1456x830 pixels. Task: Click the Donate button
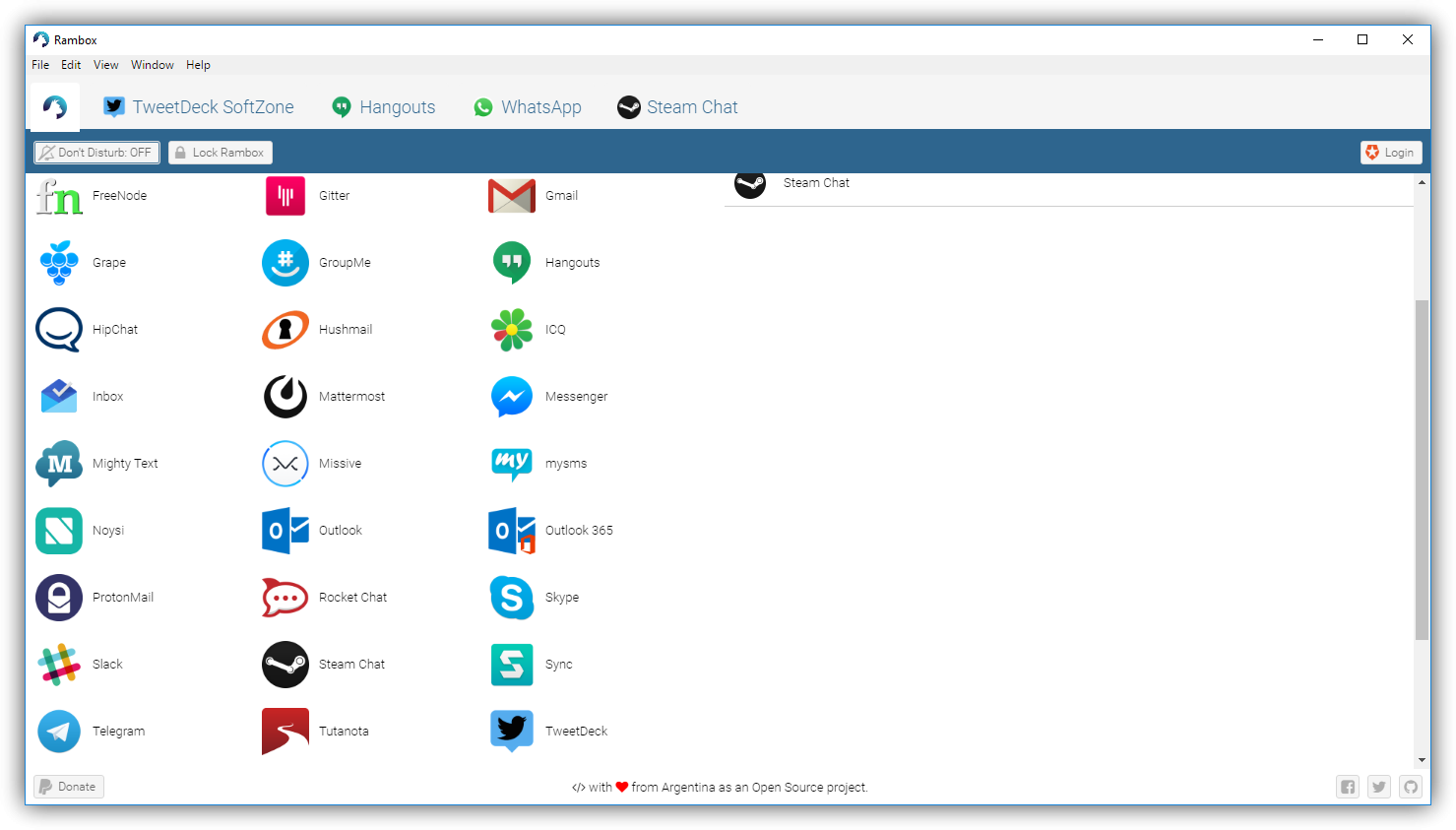coord(69,787)
